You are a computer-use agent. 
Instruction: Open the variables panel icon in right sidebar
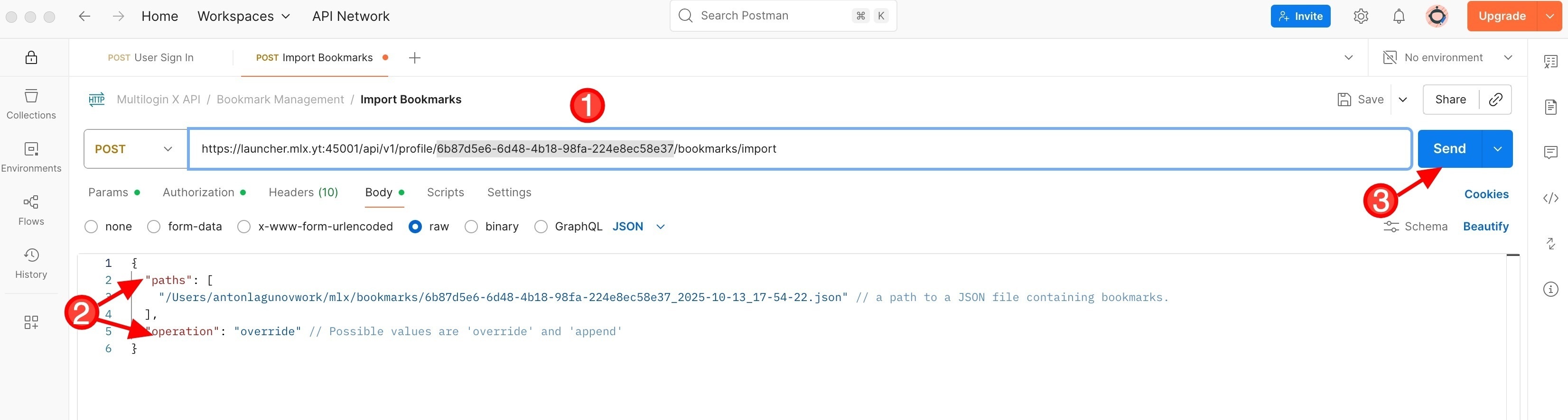[1551, 62]
